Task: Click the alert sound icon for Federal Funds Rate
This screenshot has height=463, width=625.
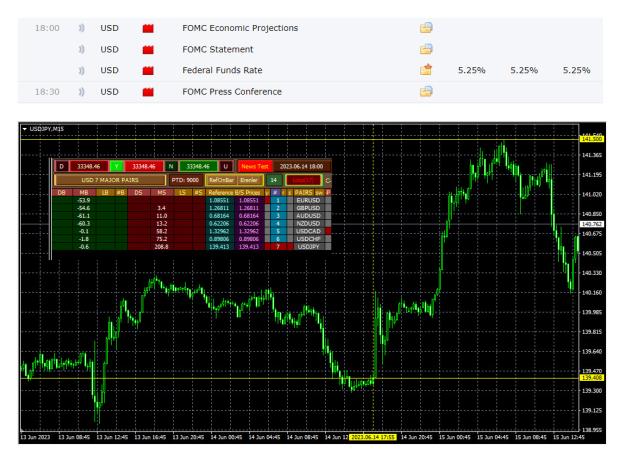Action: 81,71
